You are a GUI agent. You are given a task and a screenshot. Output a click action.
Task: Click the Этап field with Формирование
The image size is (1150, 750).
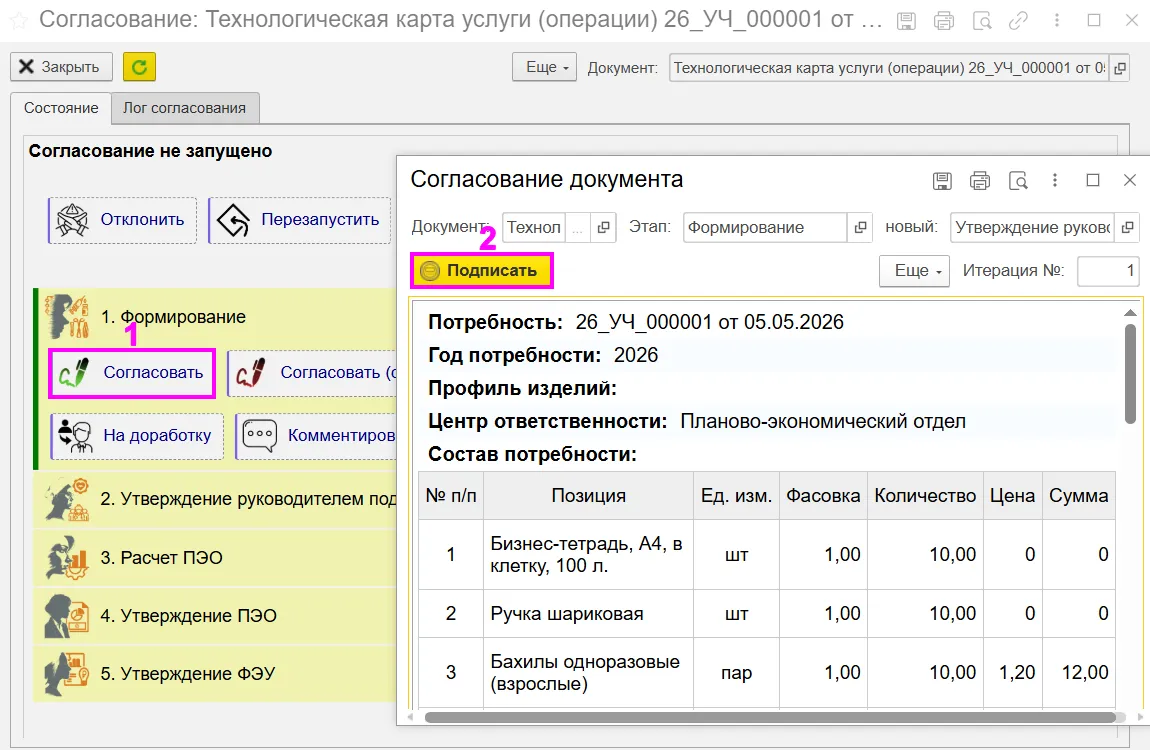point(765,228)
